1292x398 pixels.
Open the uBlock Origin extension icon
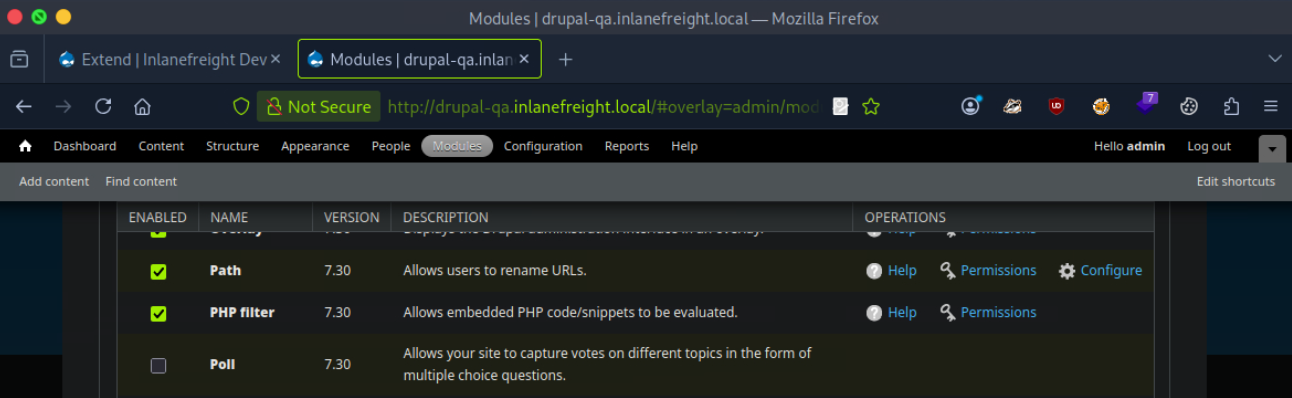tap(1056, 106)
